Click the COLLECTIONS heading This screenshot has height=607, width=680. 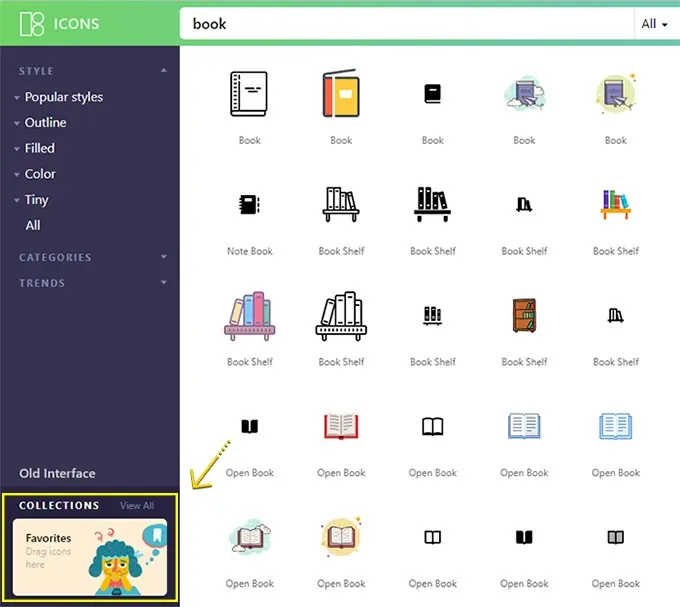pyautogui.click(x=59, y=506)
